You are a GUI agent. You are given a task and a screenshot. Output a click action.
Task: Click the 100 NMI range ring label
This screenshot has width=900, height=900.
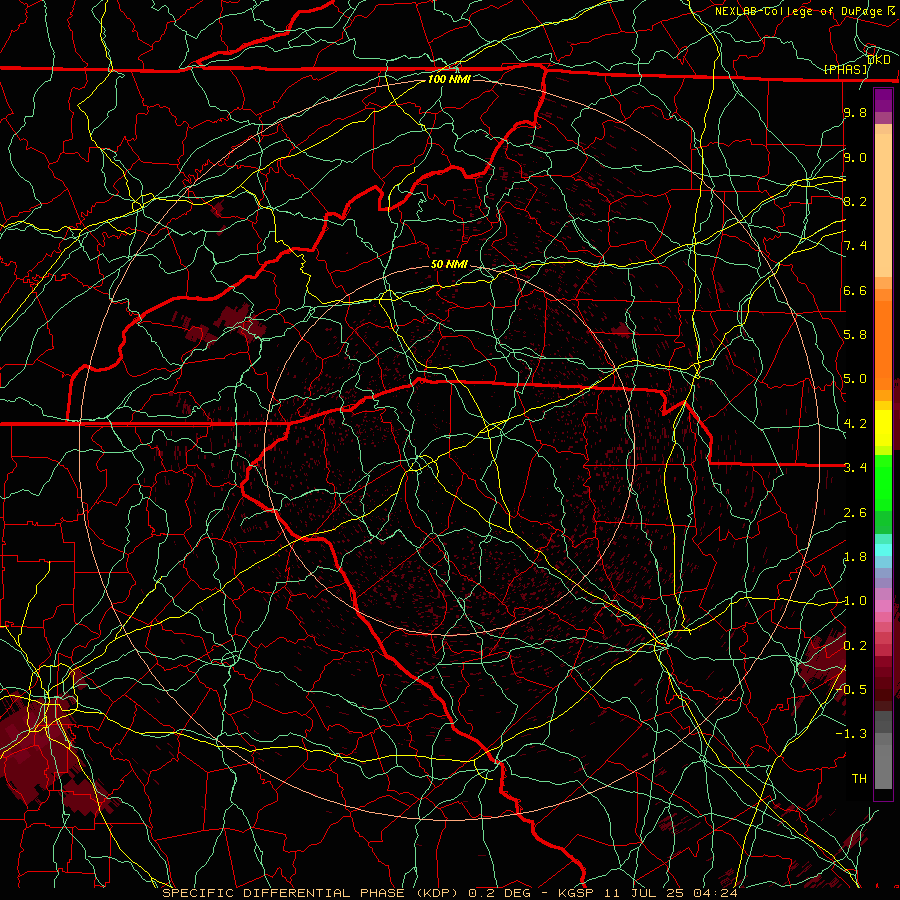(449, 79)
